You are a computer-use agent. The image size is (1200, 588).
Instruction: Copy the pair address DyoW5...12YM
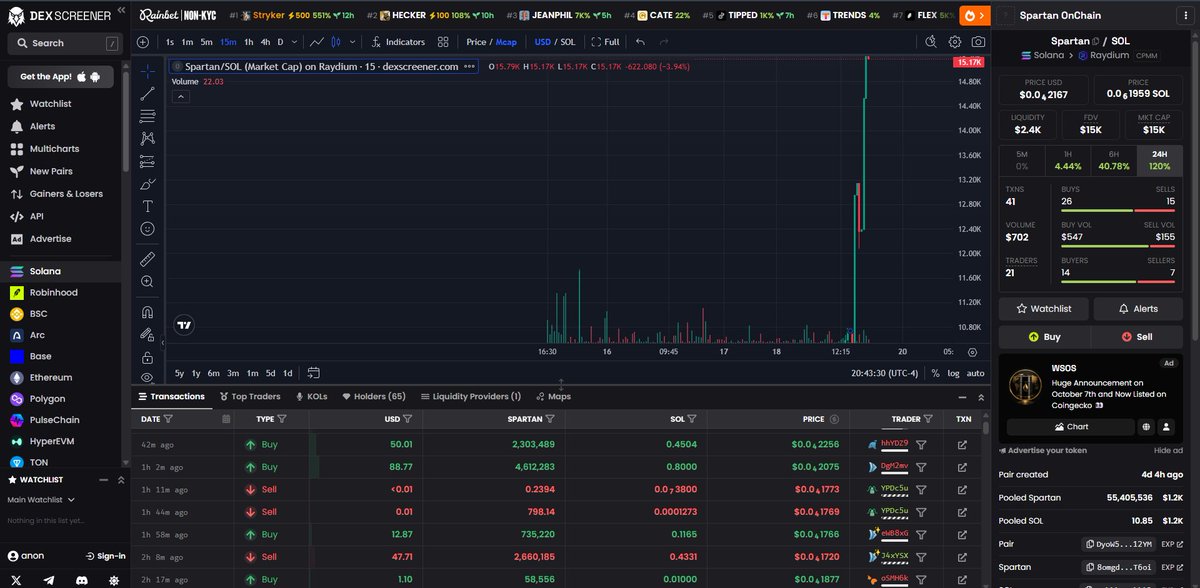(1117, 544)
